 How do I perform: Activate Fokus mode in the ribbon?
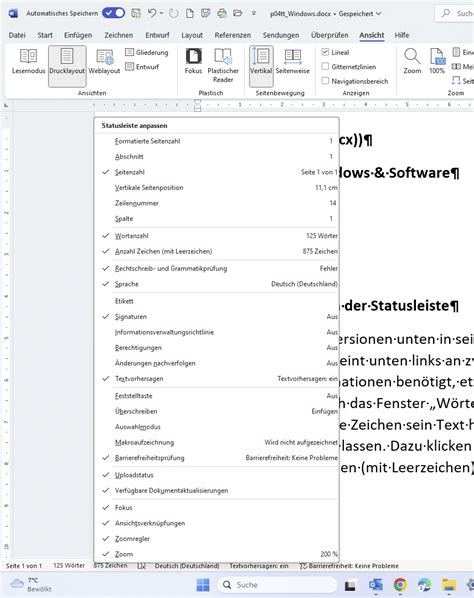pyautogui.click(x=193, y=61)
